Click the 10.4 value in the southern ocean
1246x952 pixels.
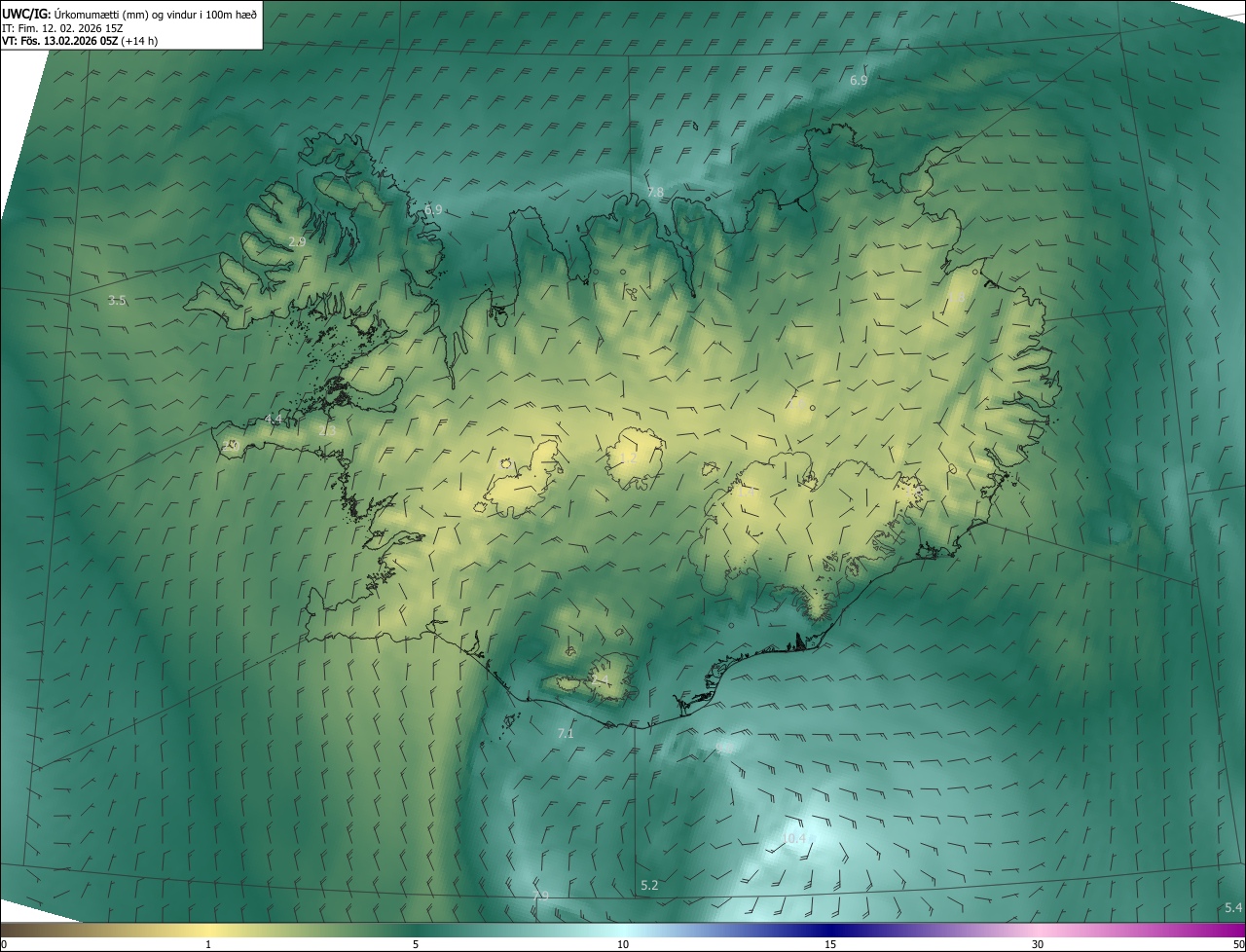coord(794,838)
